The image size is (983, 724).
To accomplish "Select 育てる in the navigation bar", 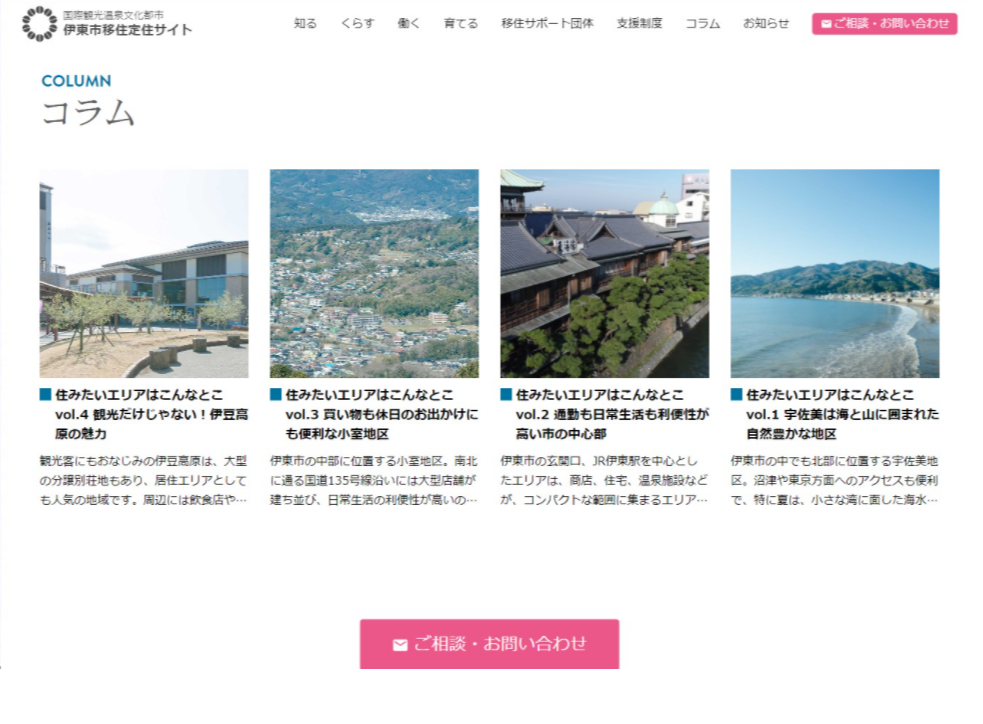I will tap(461, 24).
